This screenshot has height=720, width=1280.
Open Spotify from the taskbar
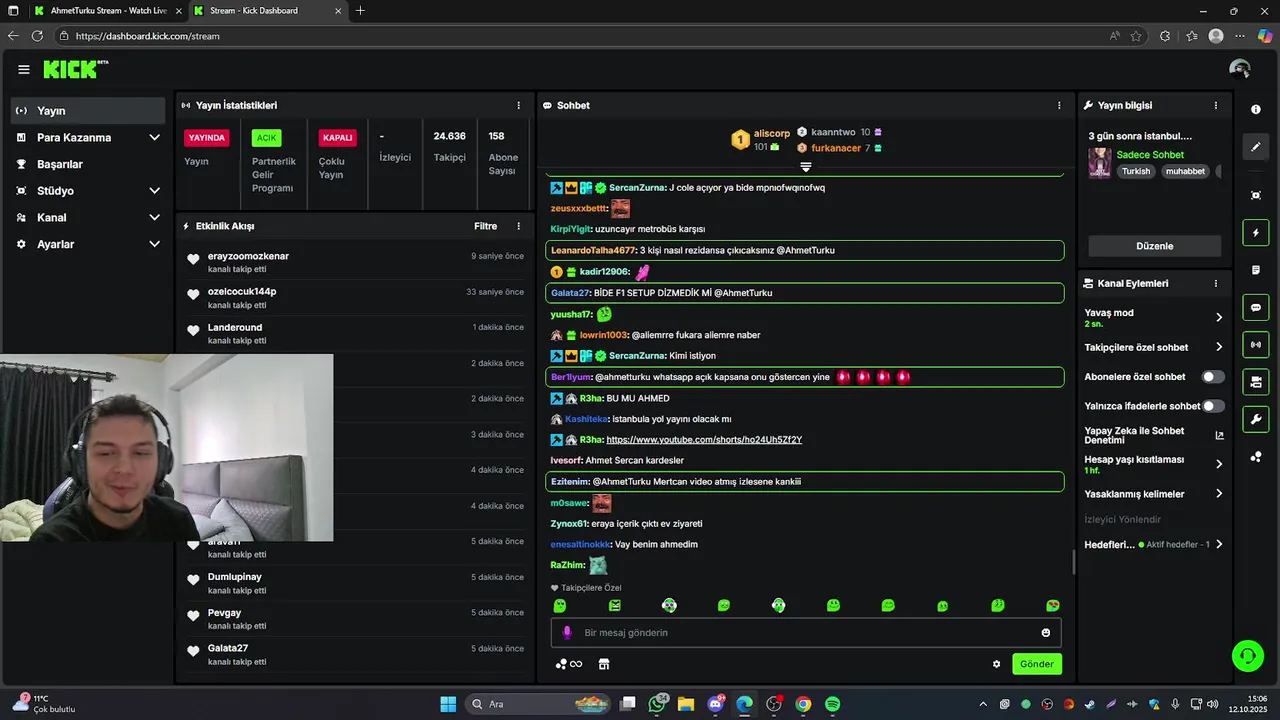point(832,704)
